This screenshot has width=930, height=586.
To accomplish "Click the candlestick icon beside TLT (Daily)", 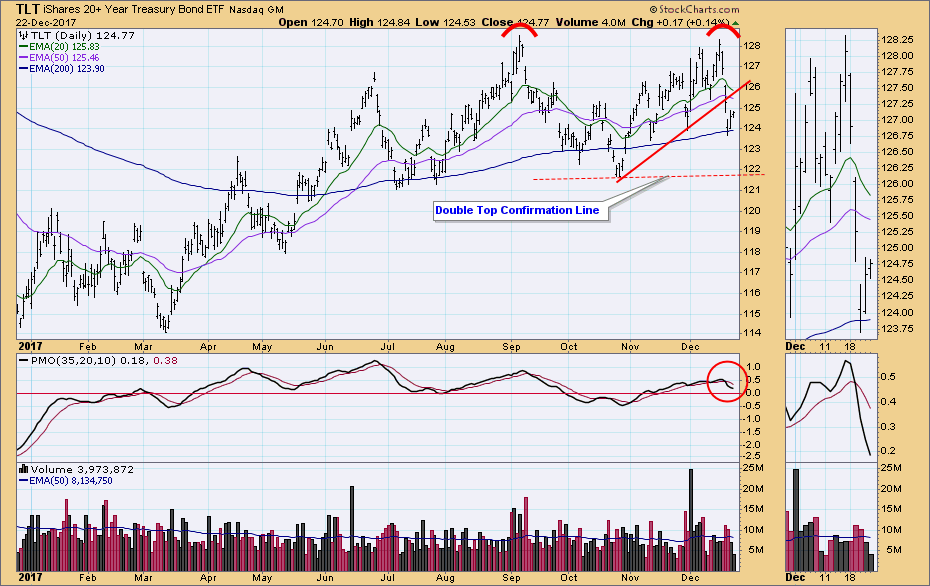I will (24, 36).
